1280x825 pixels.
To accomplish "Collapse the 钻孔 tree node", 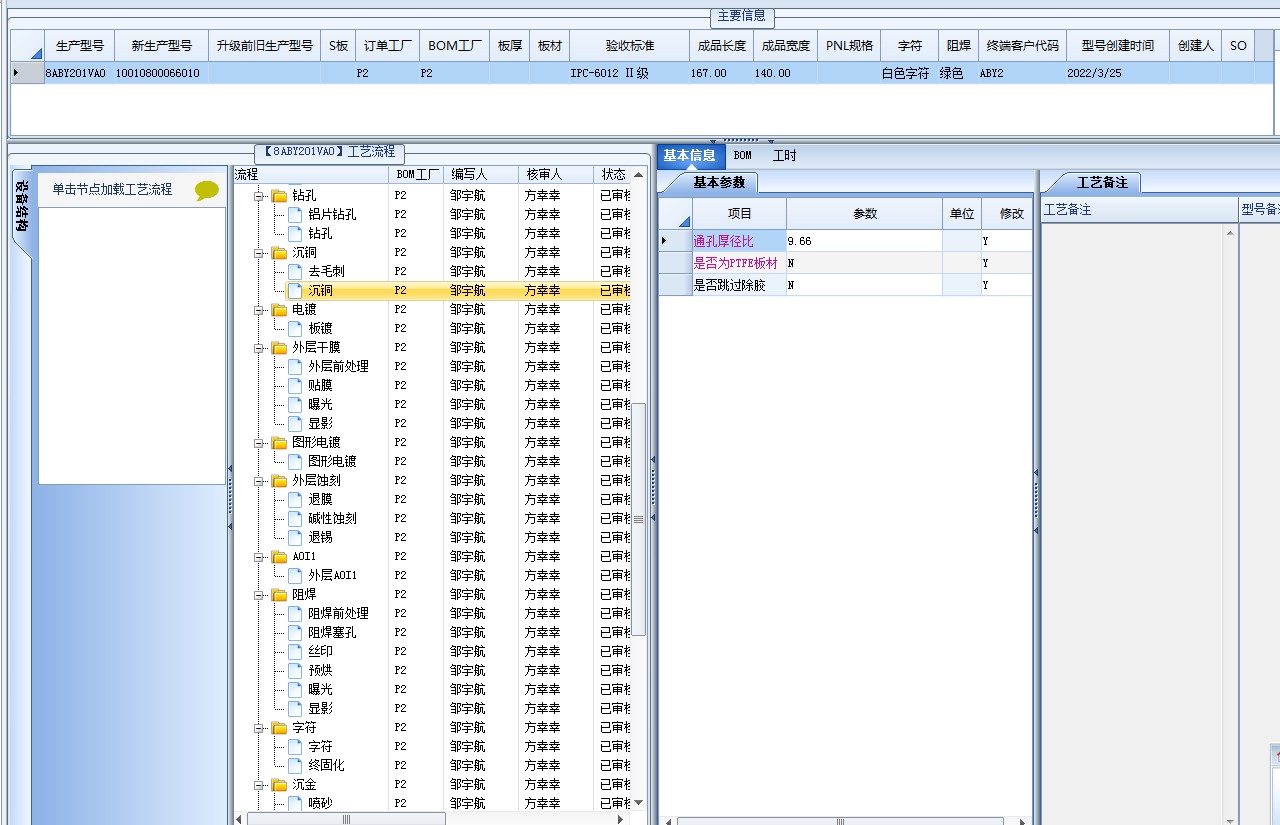I will (x=259, y=196).
